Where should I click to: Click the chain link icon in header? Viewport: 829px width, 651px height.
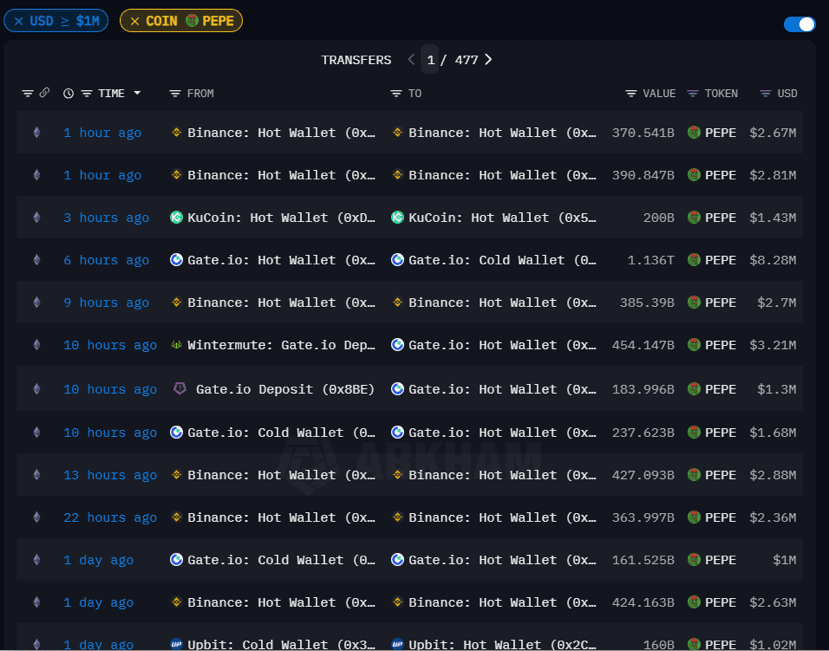[x=44, y=93]
